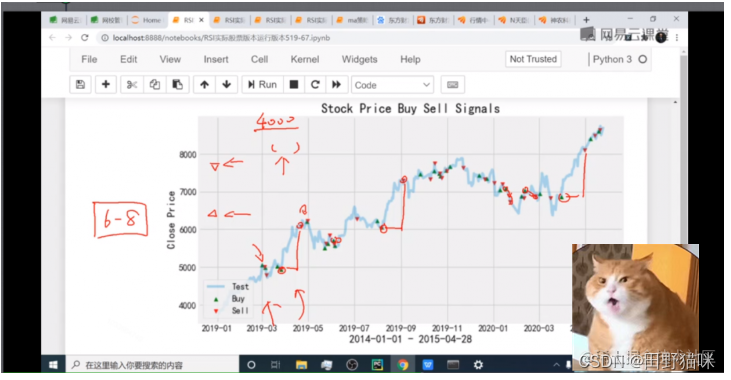731x380 pixels.
Task: Open the Windows Start menu
Action: coord(53,365)
